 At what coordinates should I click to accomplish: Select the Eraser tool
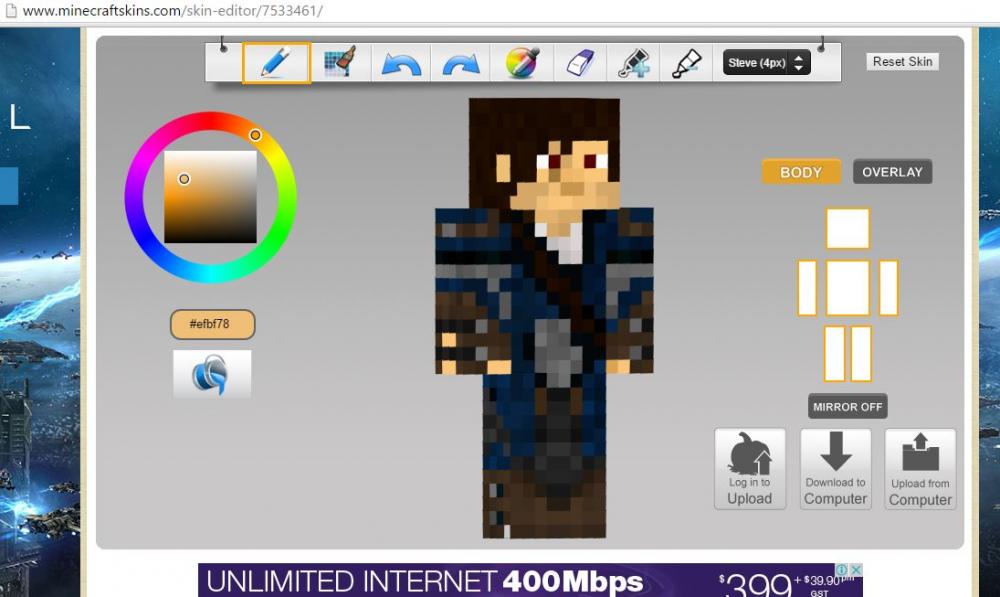580,63
